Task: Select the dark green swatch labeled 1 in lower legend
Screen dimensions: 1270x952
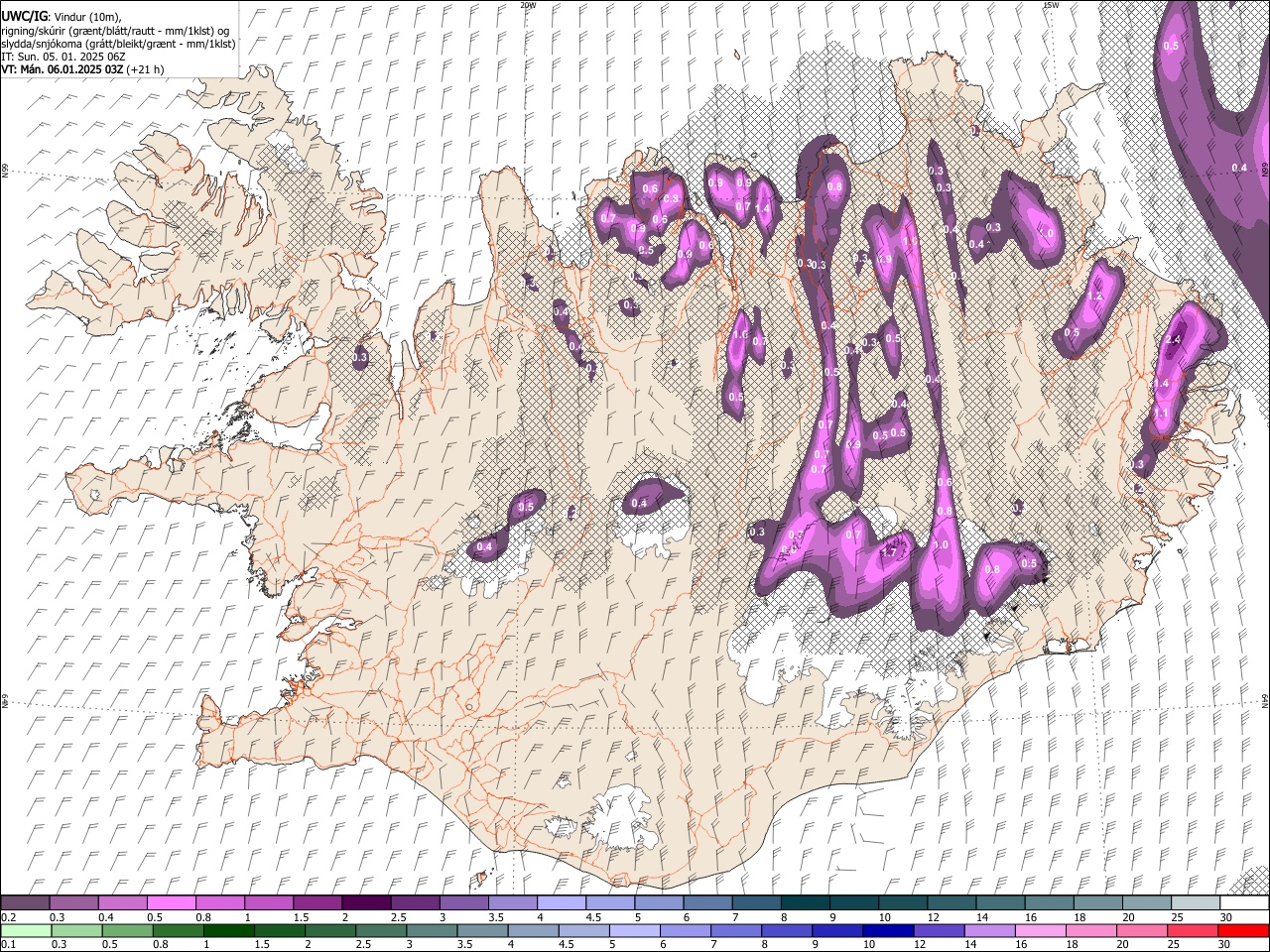Action: (228, 930)
